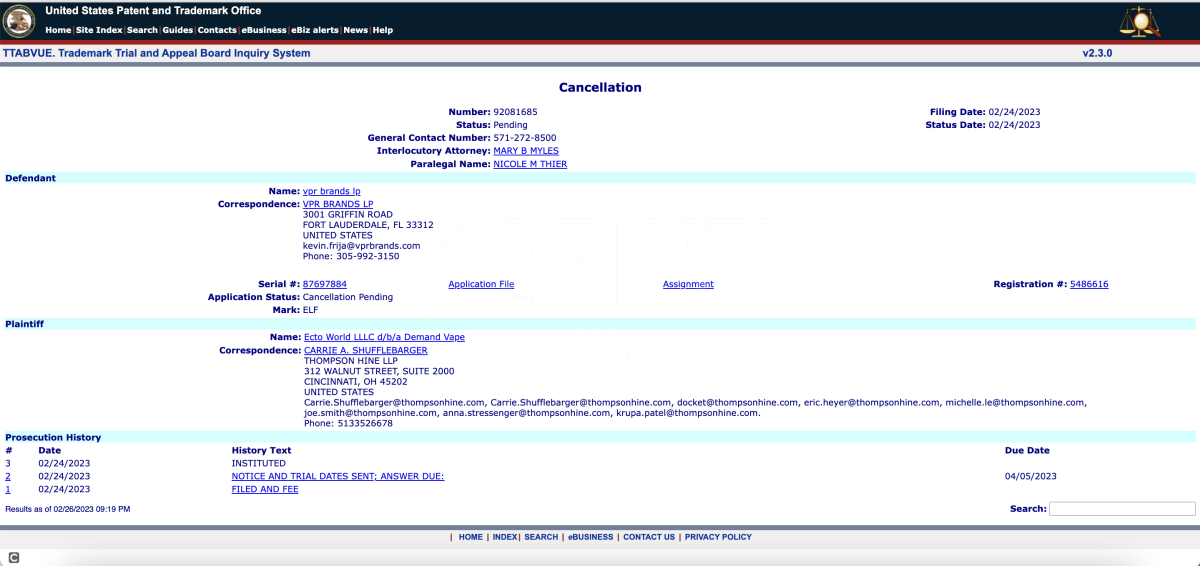Open registration number 5486616 link
This screenshot has height=566, width=1200.
[x=1089, y=284]
